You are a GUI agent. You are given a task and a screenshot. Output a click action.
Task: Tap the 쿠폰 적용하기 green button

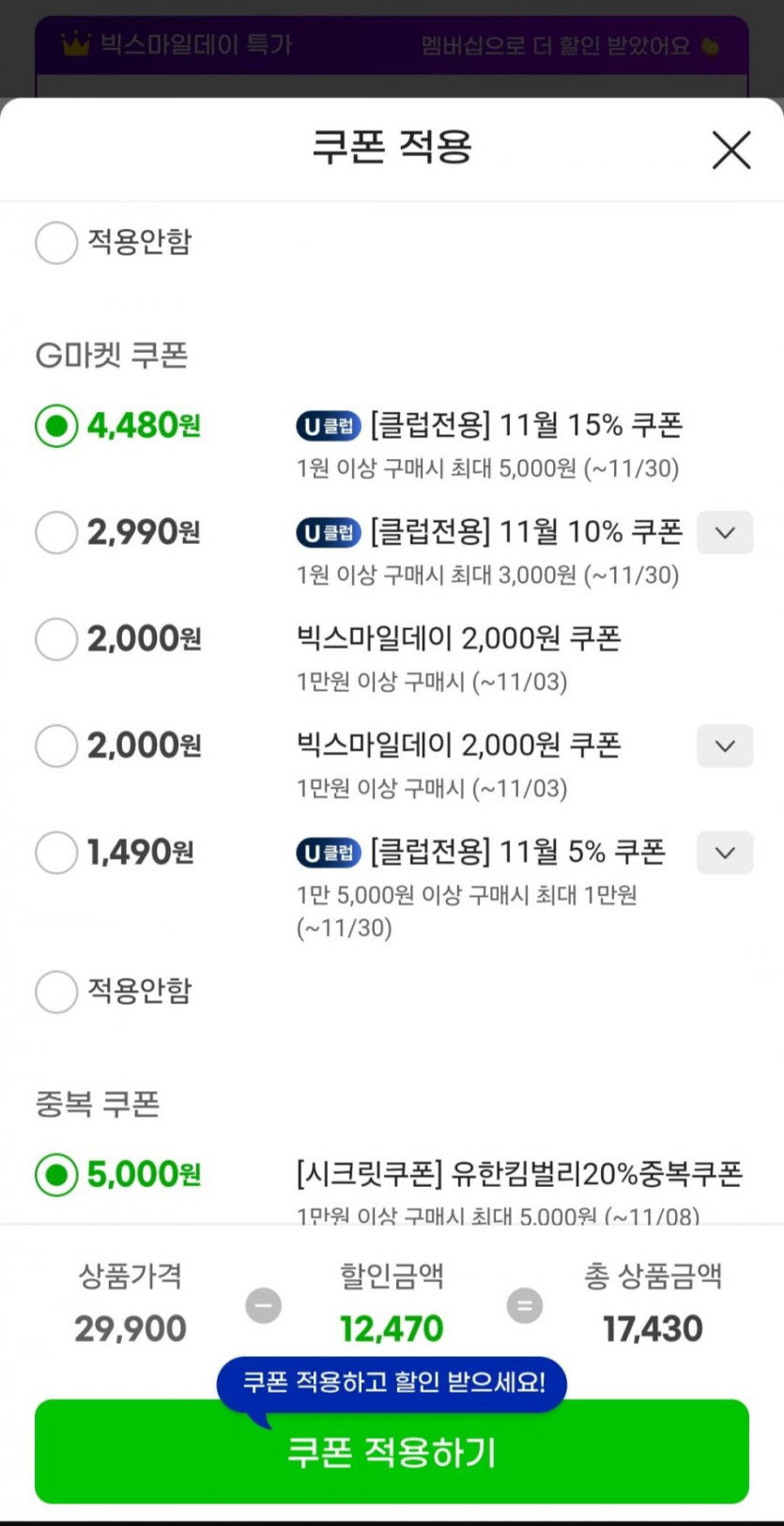(x=392, y=1453)
